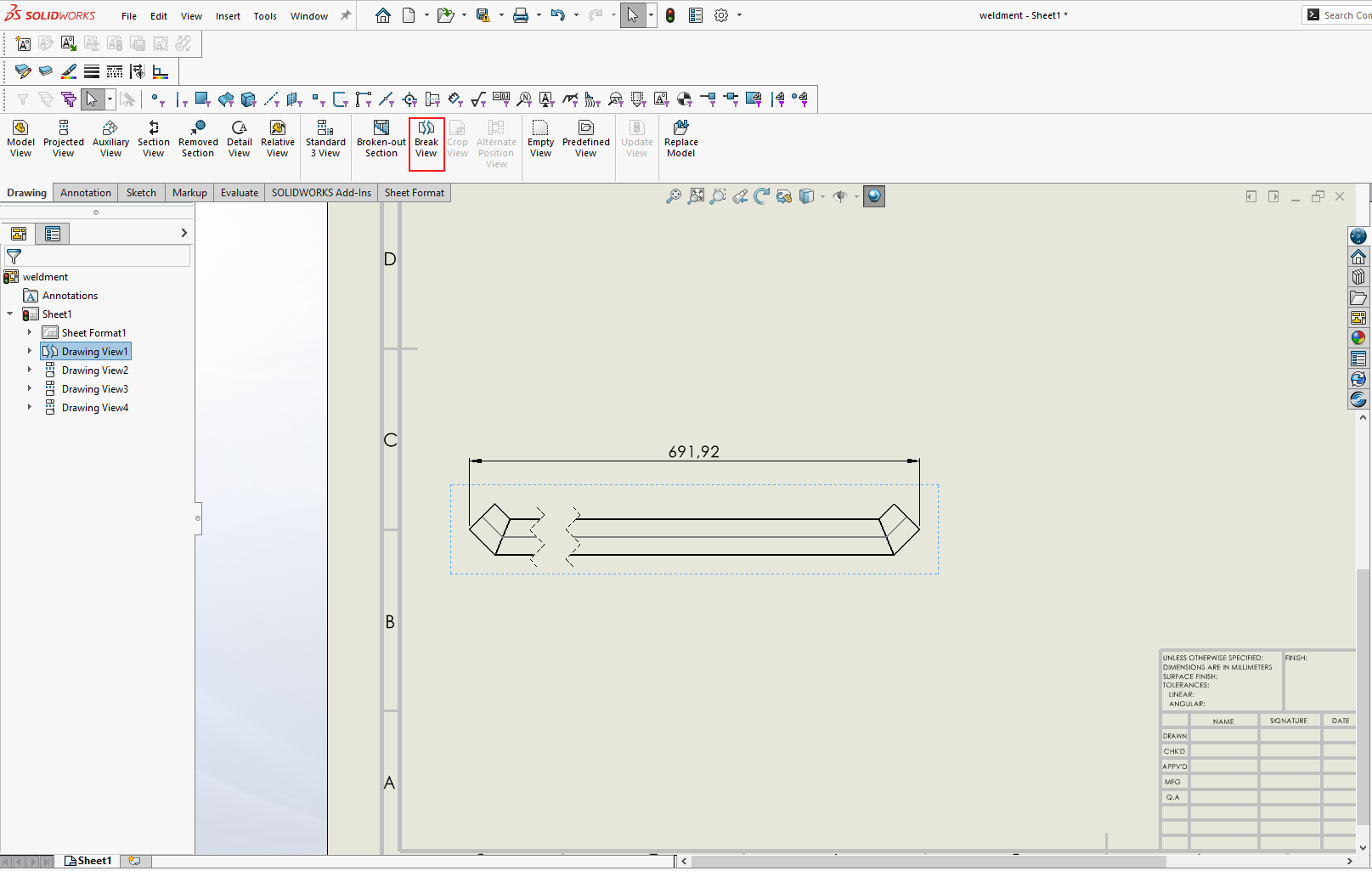Expand the Sheet Format1 tree node
Viewport: 1372px width, 871px height.
coord(30,333)
